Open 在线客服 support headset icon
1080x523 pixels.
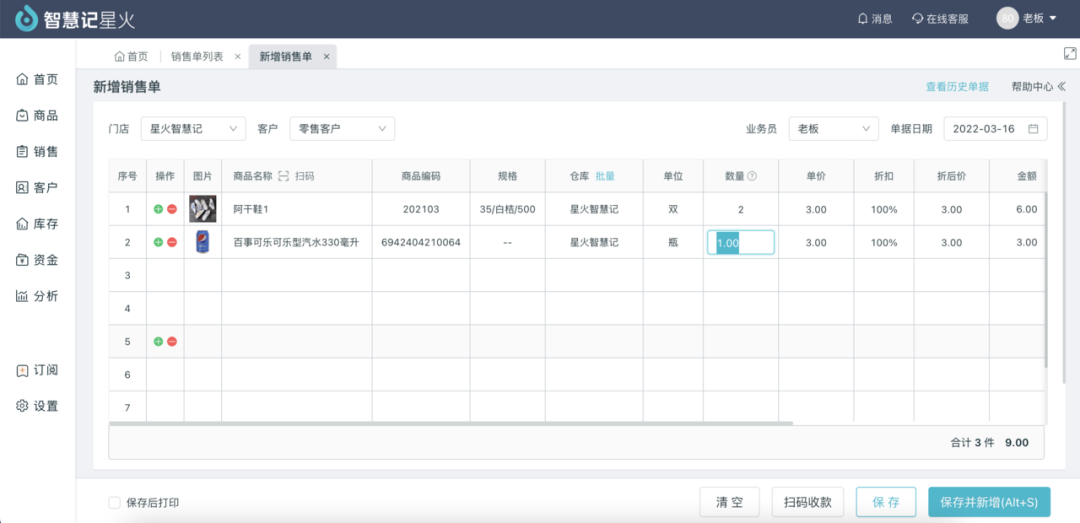916,18
